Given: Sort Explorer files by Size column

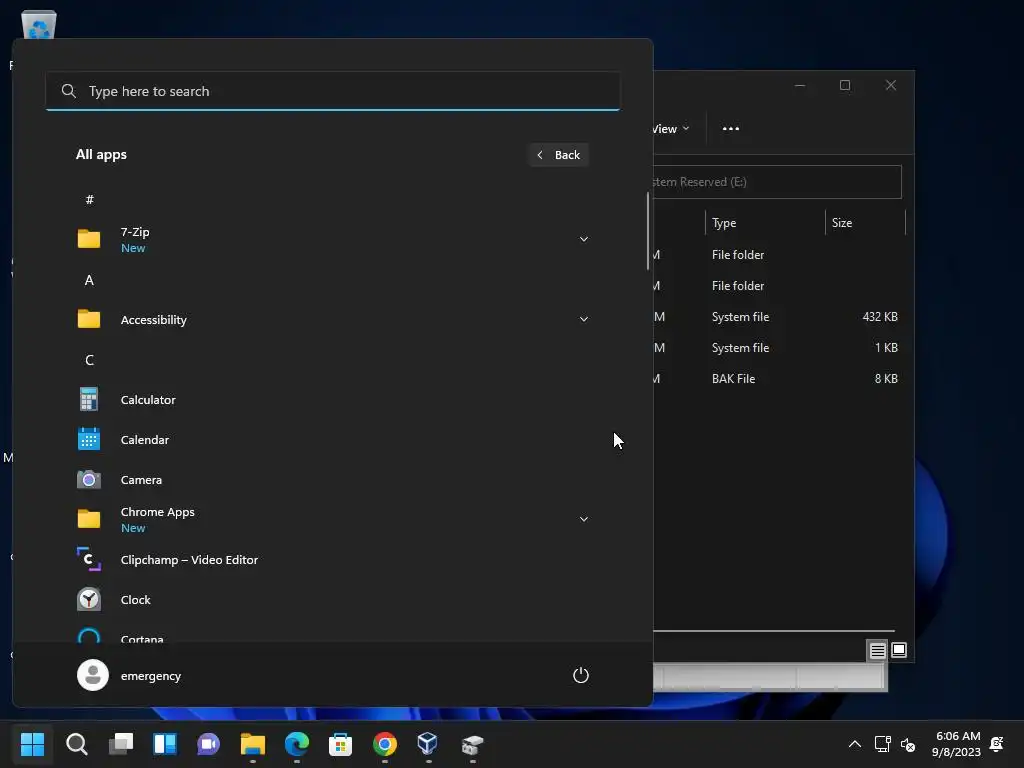Looking at the screenshot, I should tap(865, 223).
